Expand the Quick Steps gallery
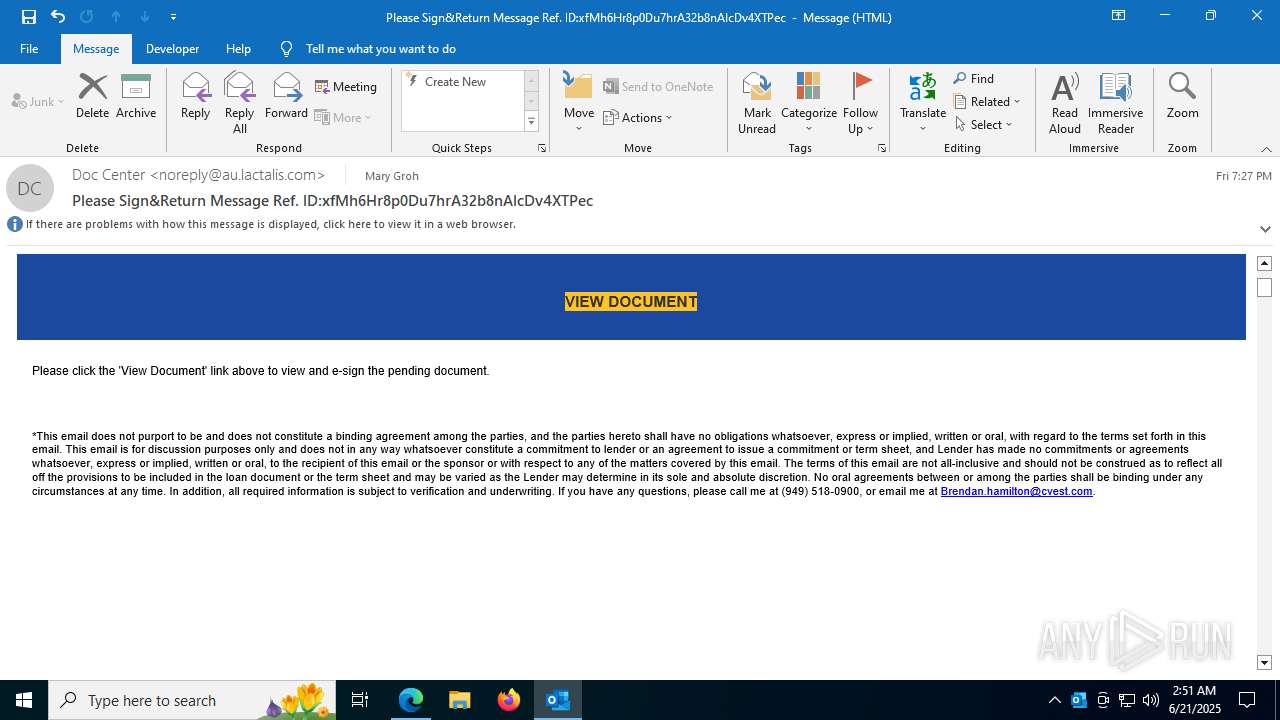1280x720 pixels. click(x=531, y=122)
